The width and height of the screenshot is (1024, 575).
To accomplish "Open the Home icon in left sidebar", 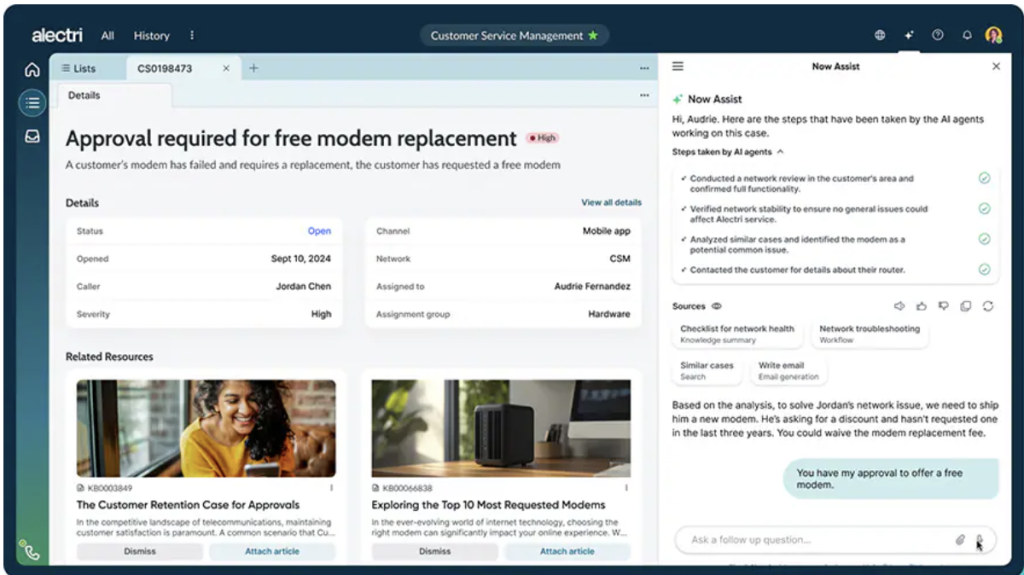I will coord(32,69).
